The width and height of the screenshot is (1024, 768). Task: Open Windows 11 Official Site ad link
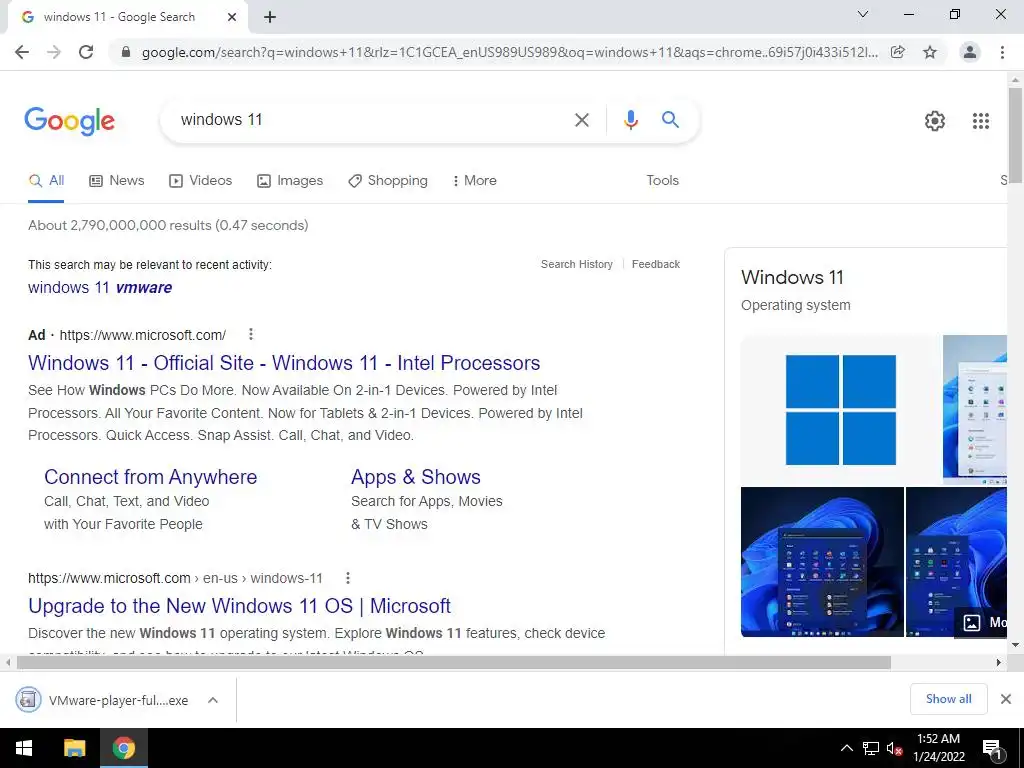coord(284,363)
